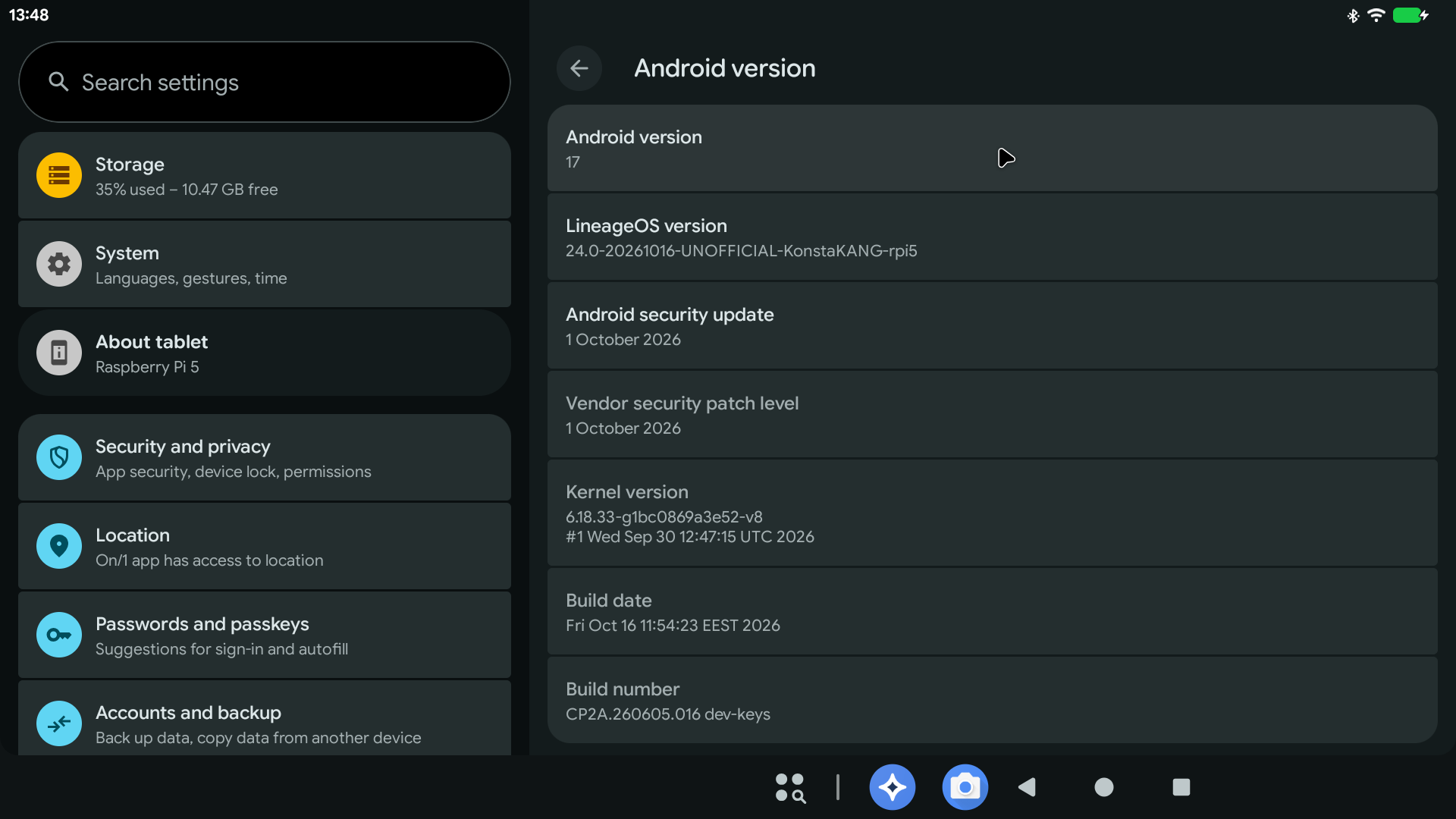Click the yellow Storage icon
This screenshot has height=819, width=1456.
tap(59, 176)
